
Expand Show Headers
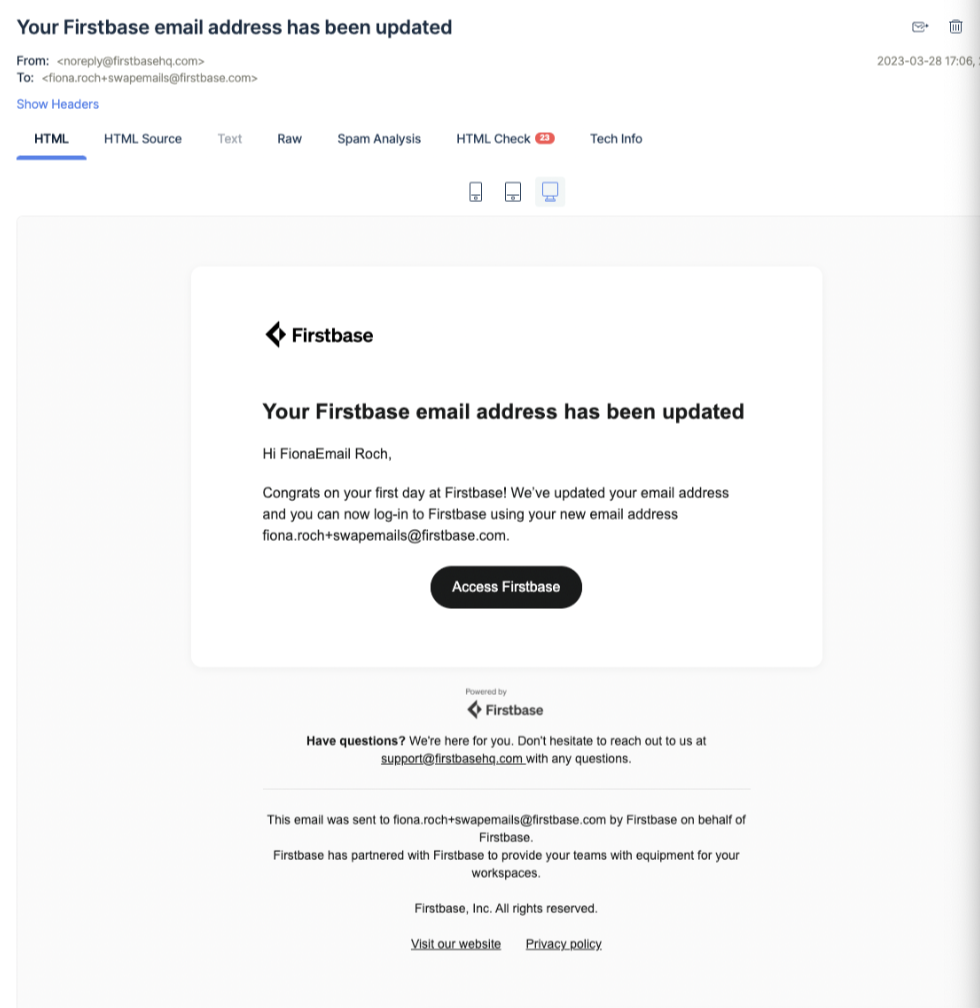(58, 104)
